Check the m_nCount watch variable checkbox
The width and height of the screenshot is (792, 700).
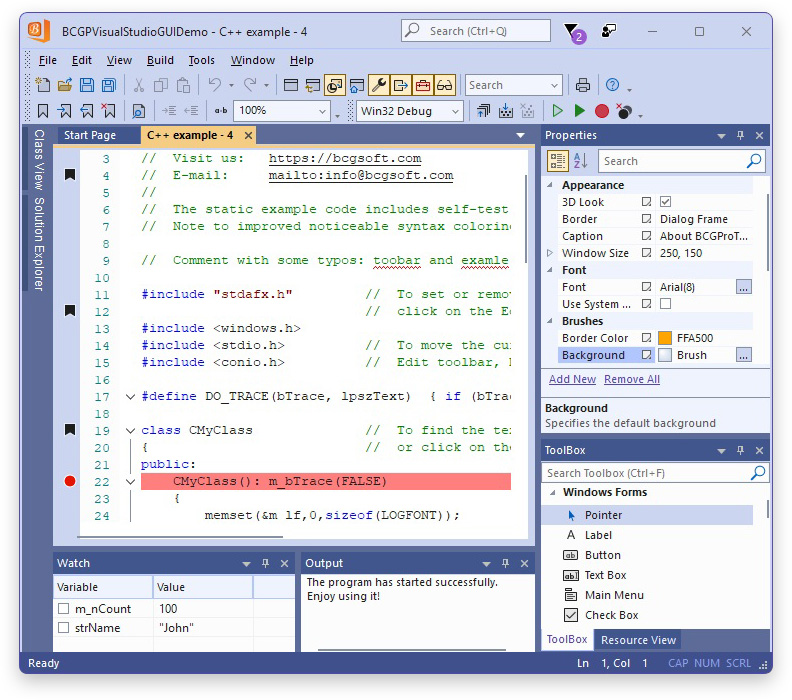point(64,608)
